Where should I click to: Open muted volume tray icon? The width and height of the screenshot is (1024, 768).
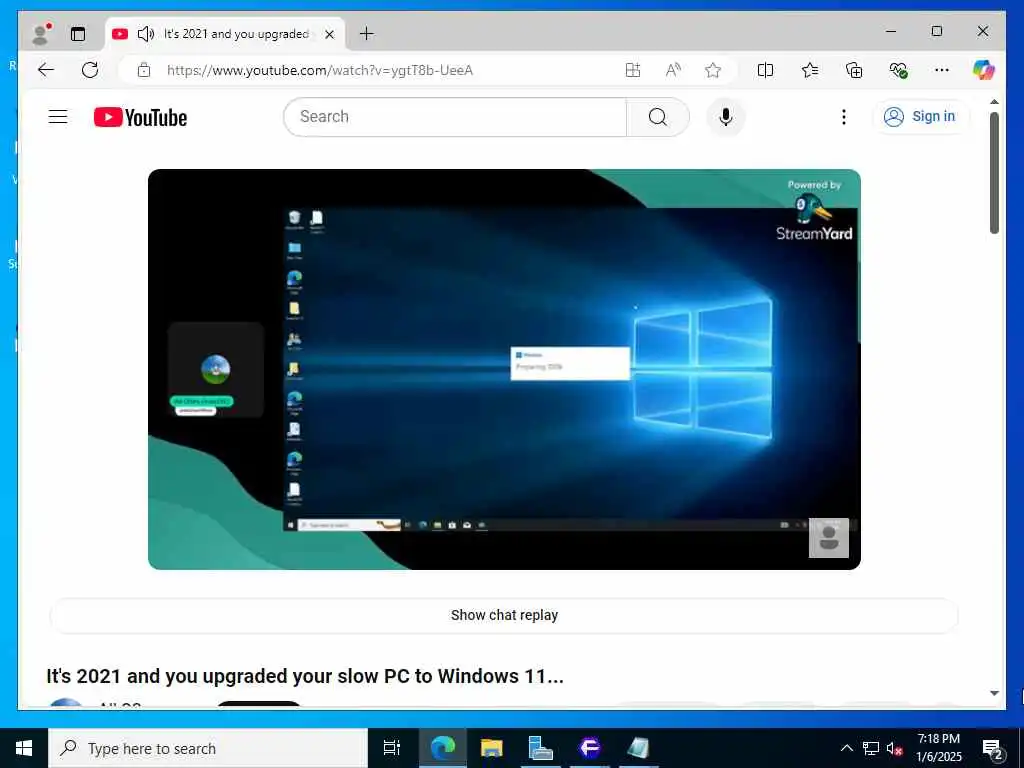coord(895,748)
